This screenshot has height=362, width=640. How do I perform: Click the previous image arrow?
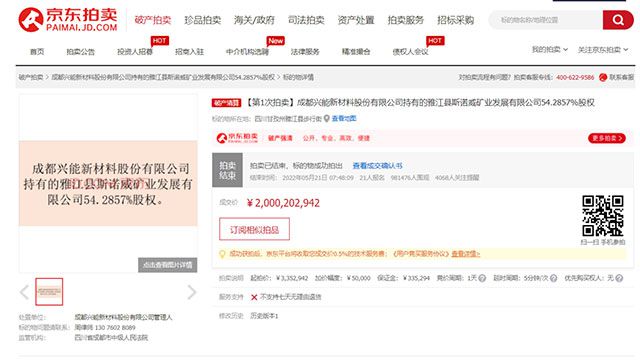[24, 292]
